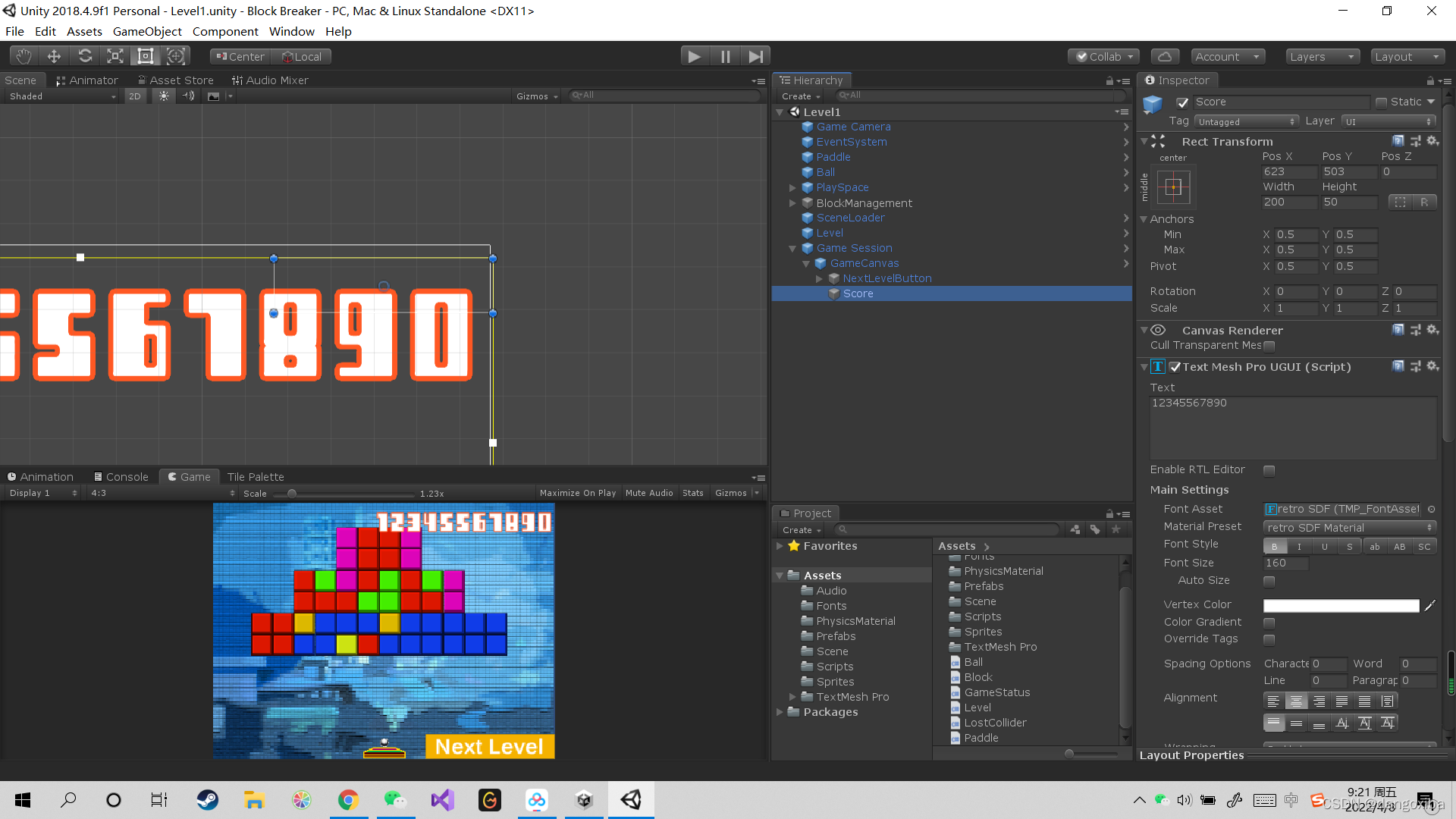
Task: Expand the PlaySpace hierarchy item
Action: (792, 187)
